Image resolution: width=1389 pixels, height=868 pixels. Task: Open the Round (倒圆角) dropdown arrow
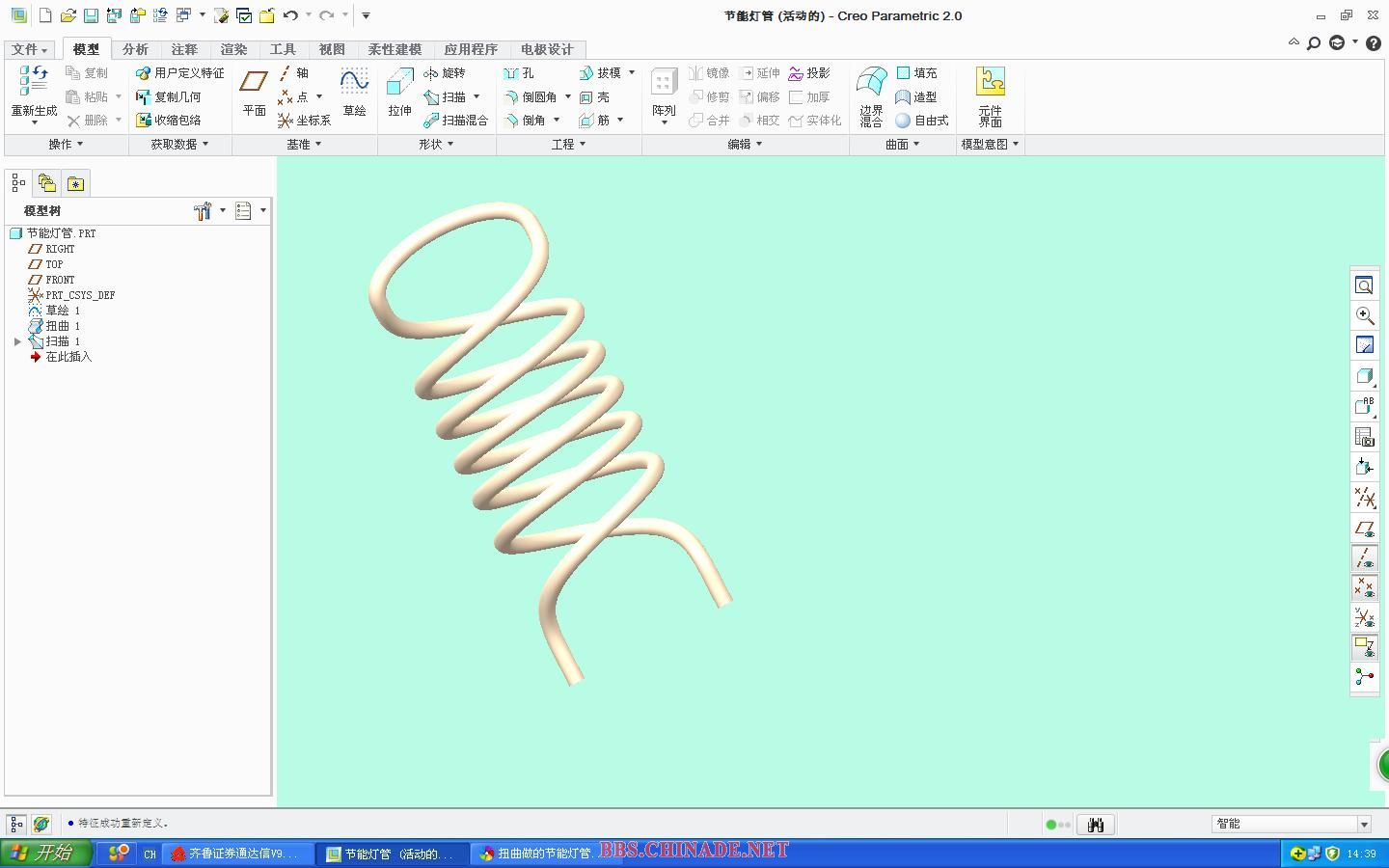(x=568, y=97)
